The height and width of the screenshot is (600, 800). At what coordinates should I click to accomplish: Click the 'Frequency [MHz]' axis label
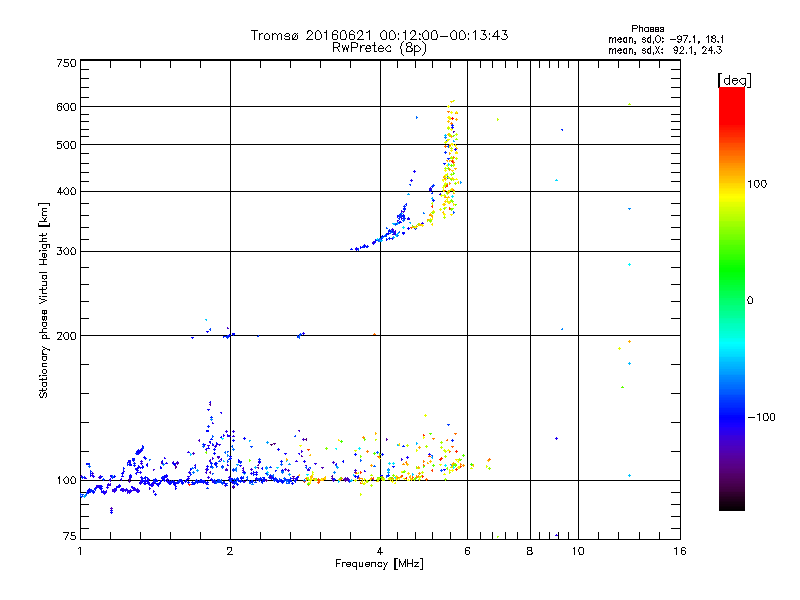379,564
